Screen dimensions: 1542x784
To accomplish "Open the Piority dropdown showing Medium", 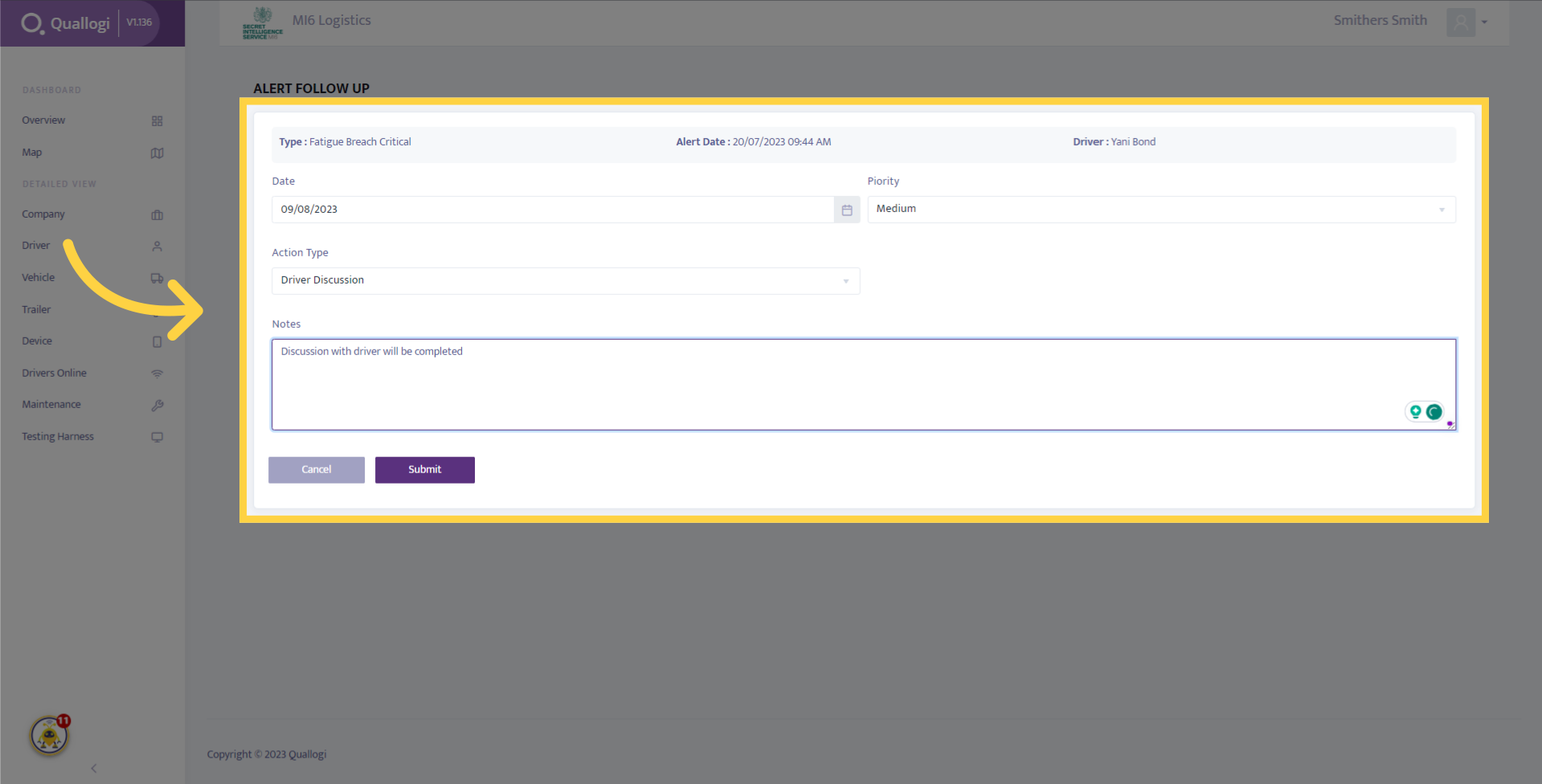I will (x=1161, y=210).
